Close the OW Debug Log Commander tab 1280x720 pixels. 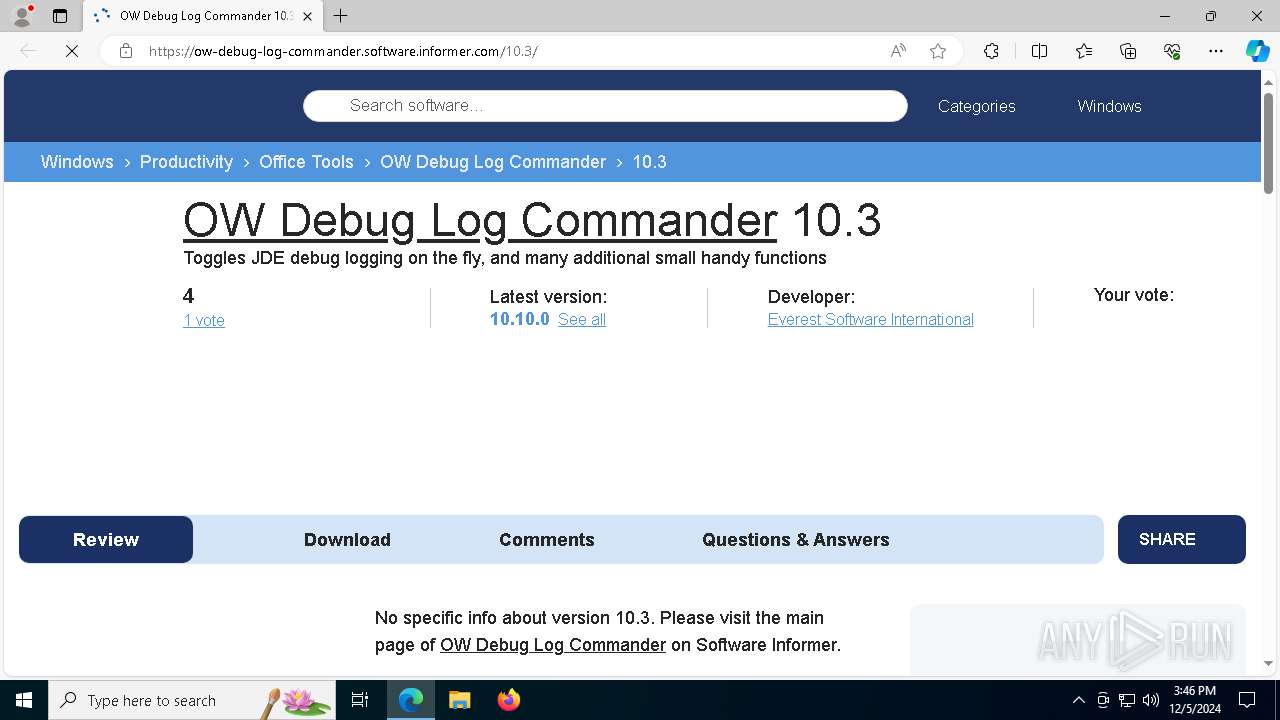coord(307,16)
